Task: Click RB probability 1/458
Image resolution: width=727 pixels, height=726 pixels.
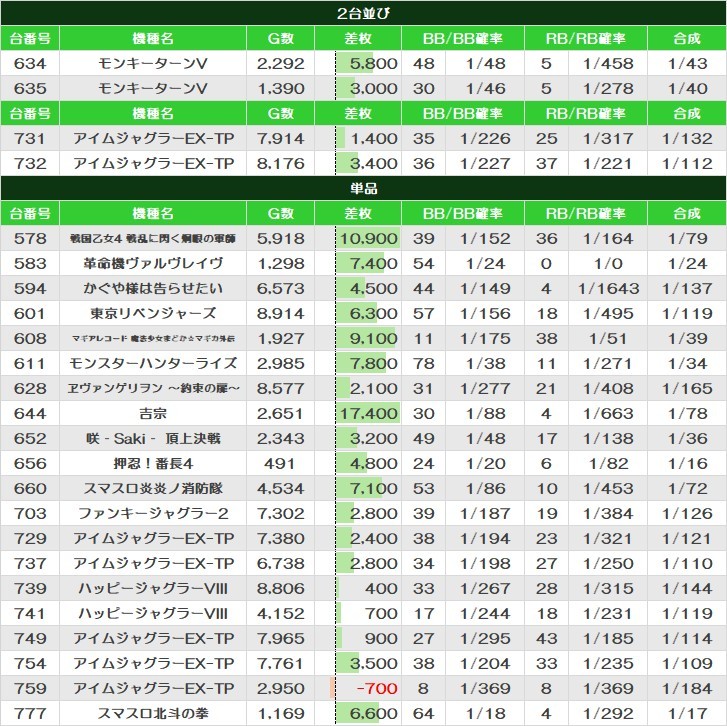Action: click(608, 64)
